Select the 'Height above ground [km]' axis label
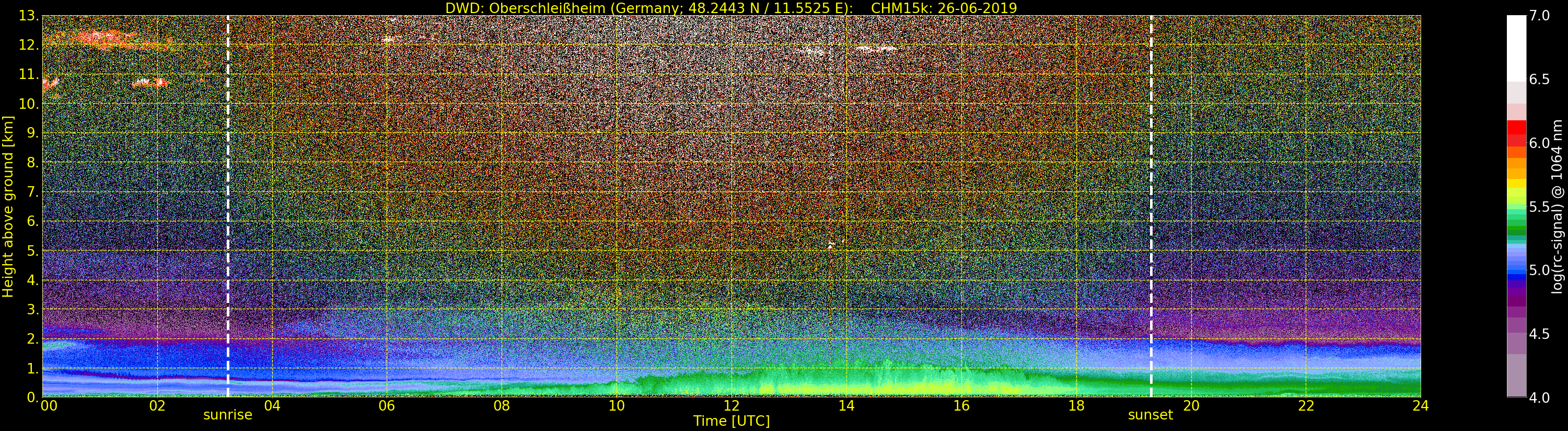This screenshot has width=1568, height=431. coord(8,207)
